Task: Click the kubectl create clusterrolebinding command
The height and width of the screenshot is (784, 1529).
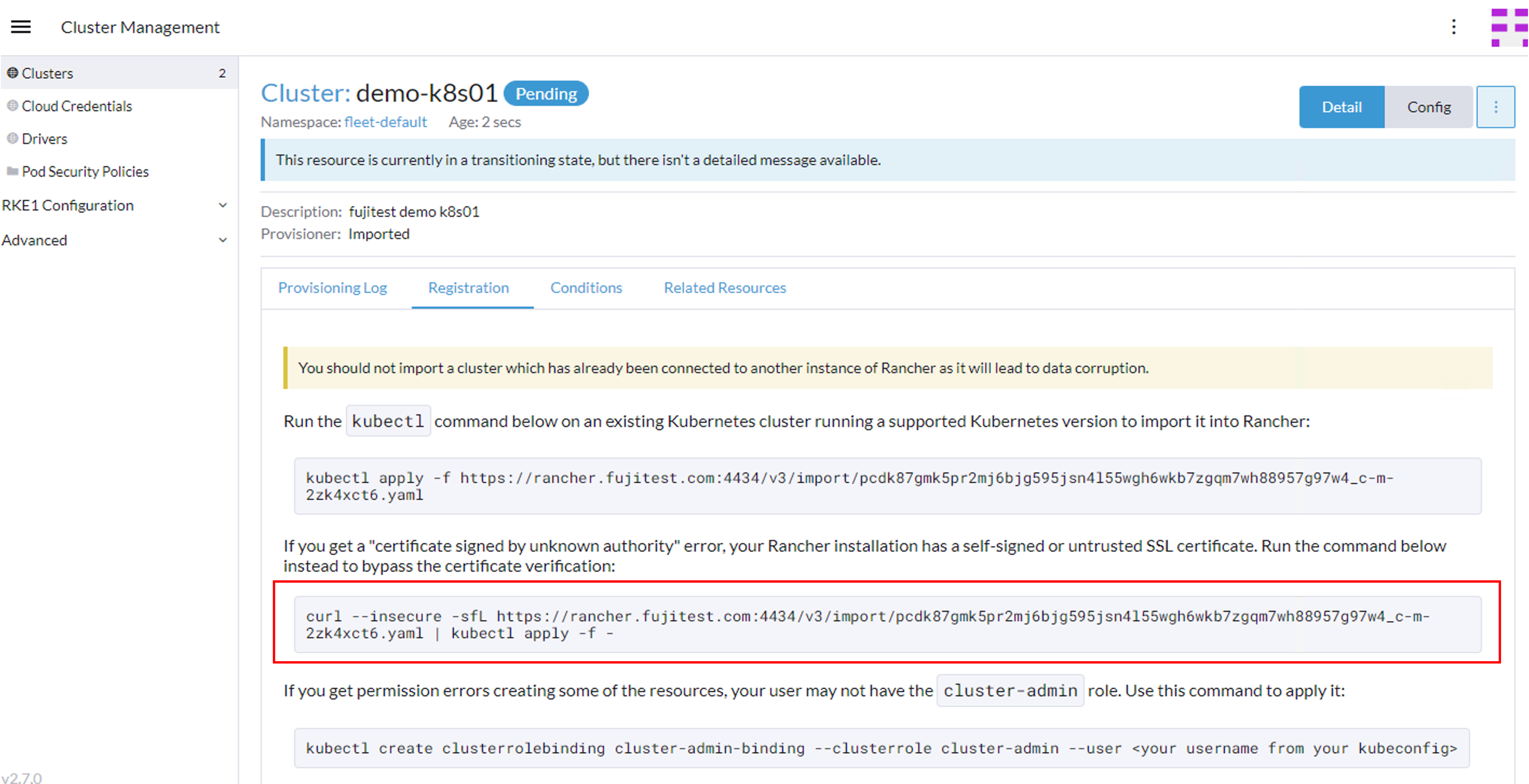Action: coord(881,748)
